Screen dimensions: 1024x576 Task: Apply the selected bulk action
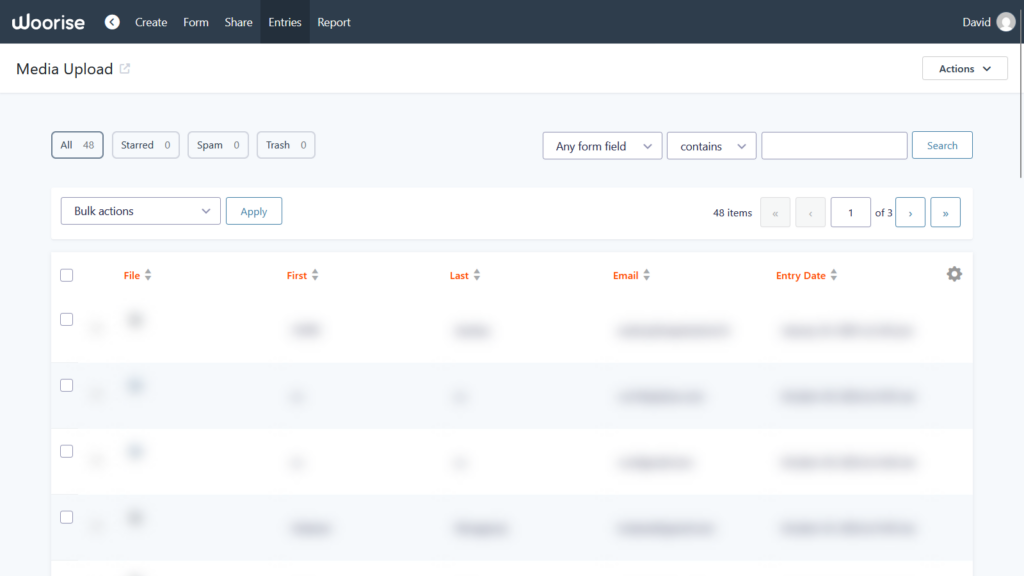253,210
